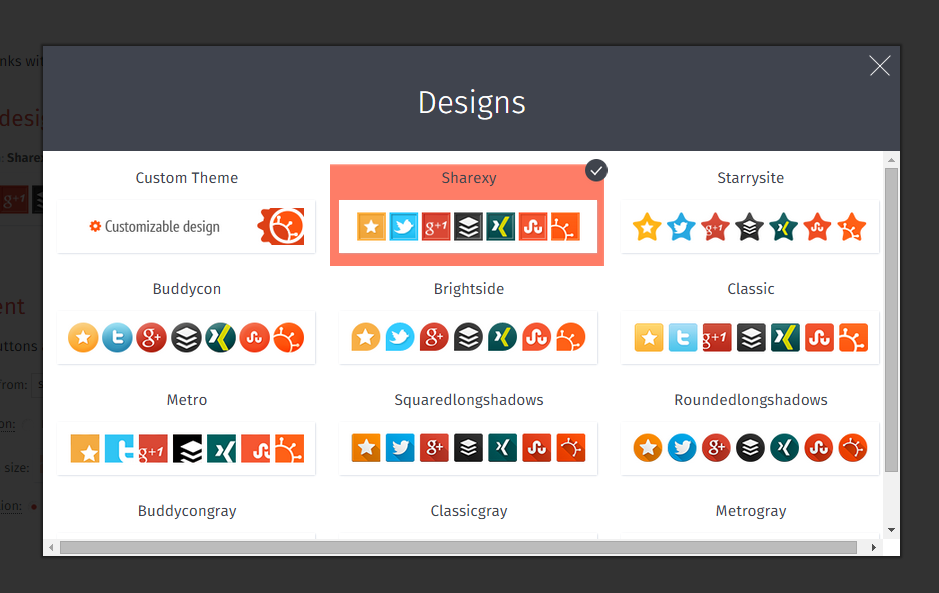Select the Roundedlongshadows design title
939x593 pixels.
tap(751, 400)
